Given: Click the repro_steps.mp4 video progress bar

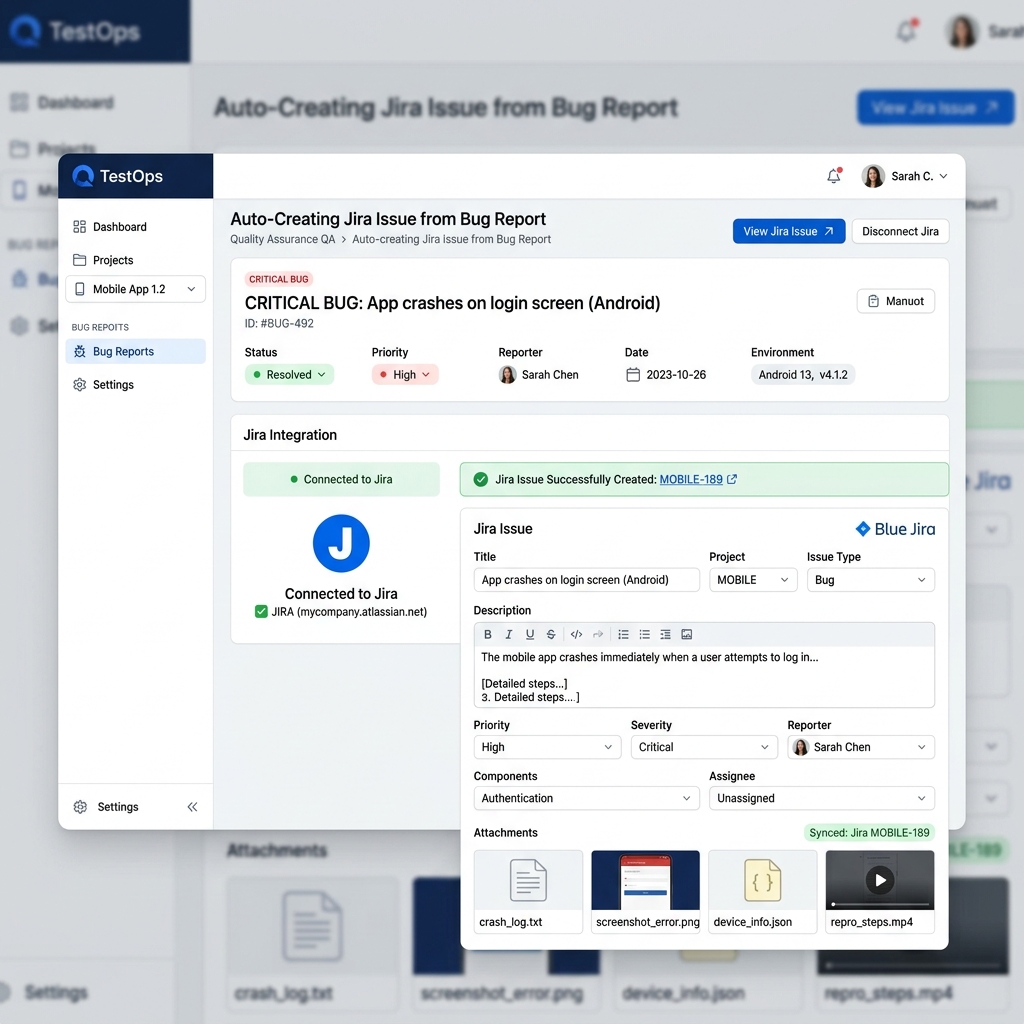Looking at the screenshot, I should [x=880, y=904].
